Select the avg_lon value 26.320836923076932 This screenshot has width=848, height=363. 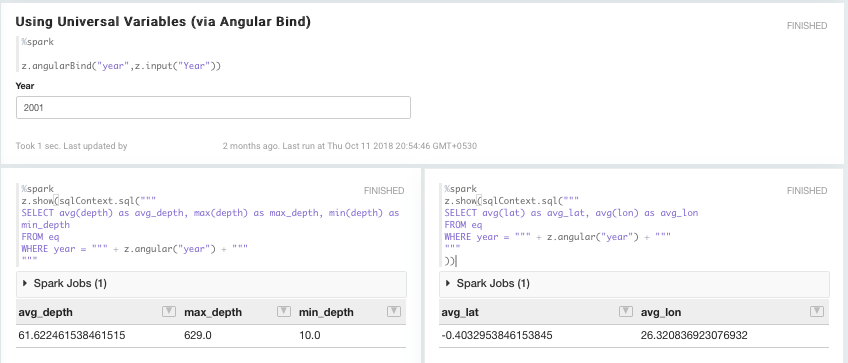coord(694,335)
